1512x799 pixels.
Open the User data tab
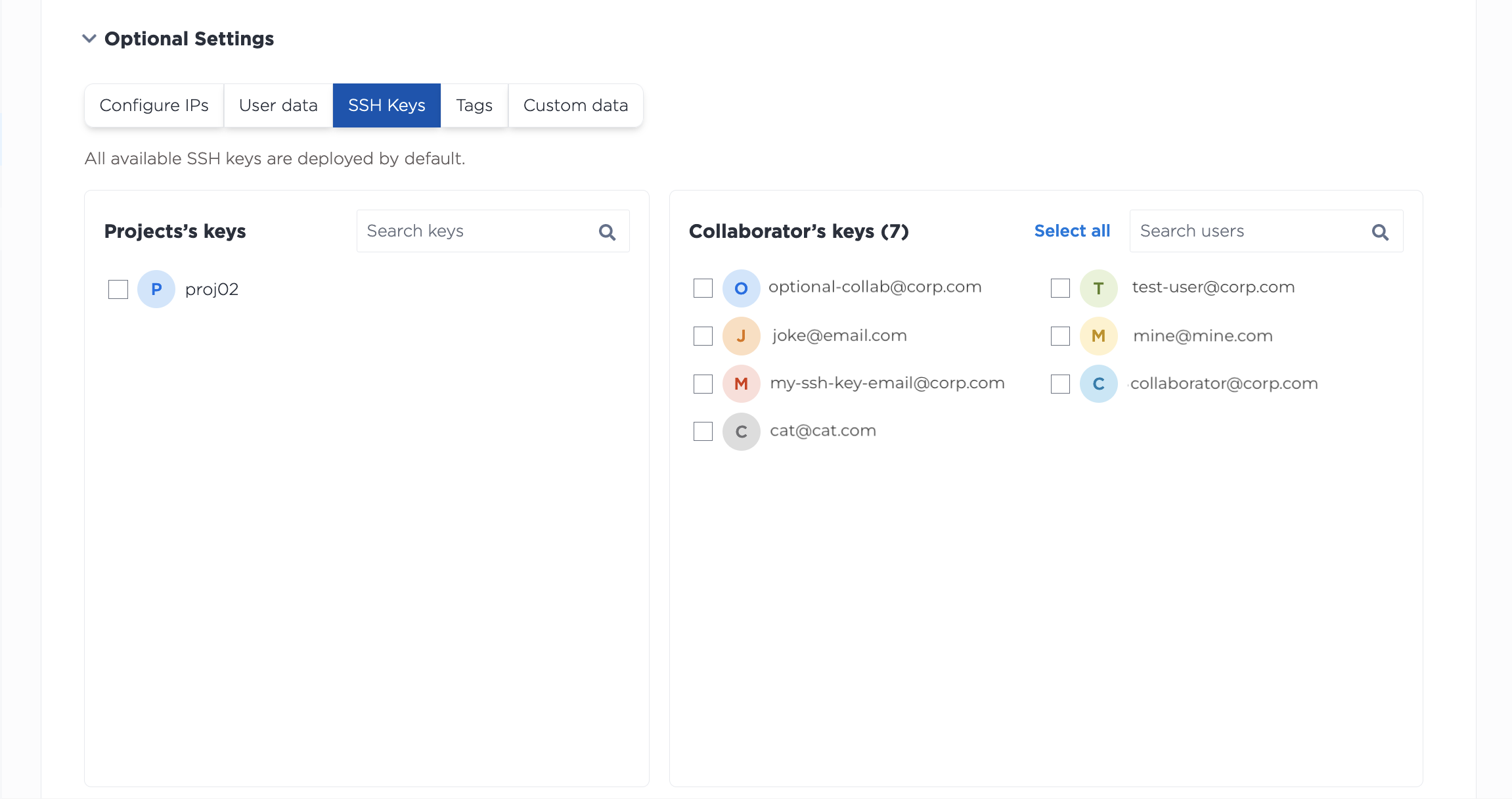(278, 105)
